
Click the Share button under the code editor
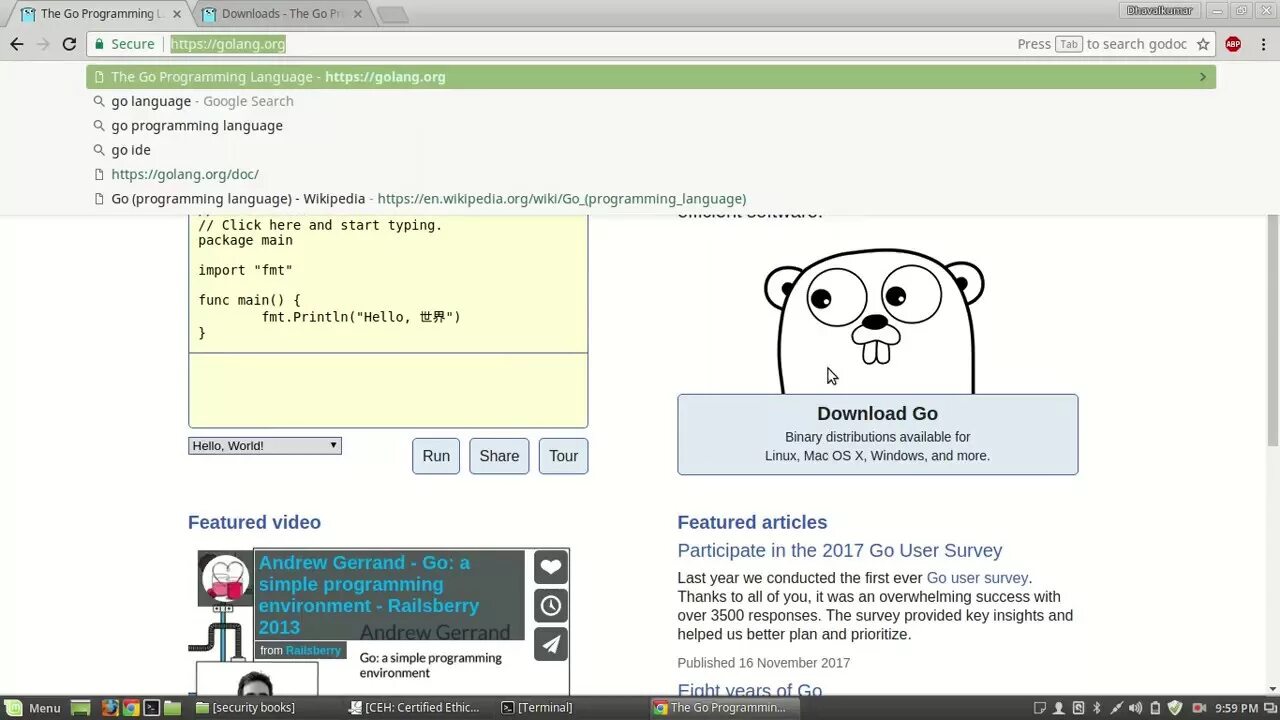coord(499,456)
